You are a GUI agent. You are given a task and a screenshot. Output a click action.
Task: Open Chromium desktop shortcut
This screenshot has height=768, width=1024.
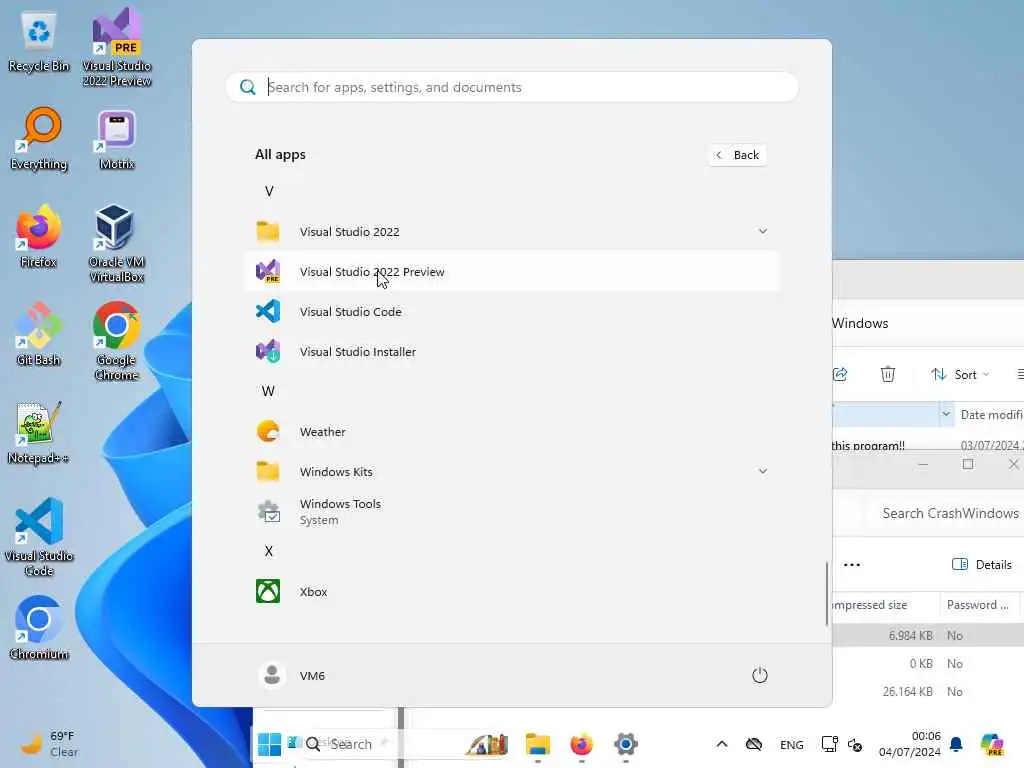click(39, 628)
